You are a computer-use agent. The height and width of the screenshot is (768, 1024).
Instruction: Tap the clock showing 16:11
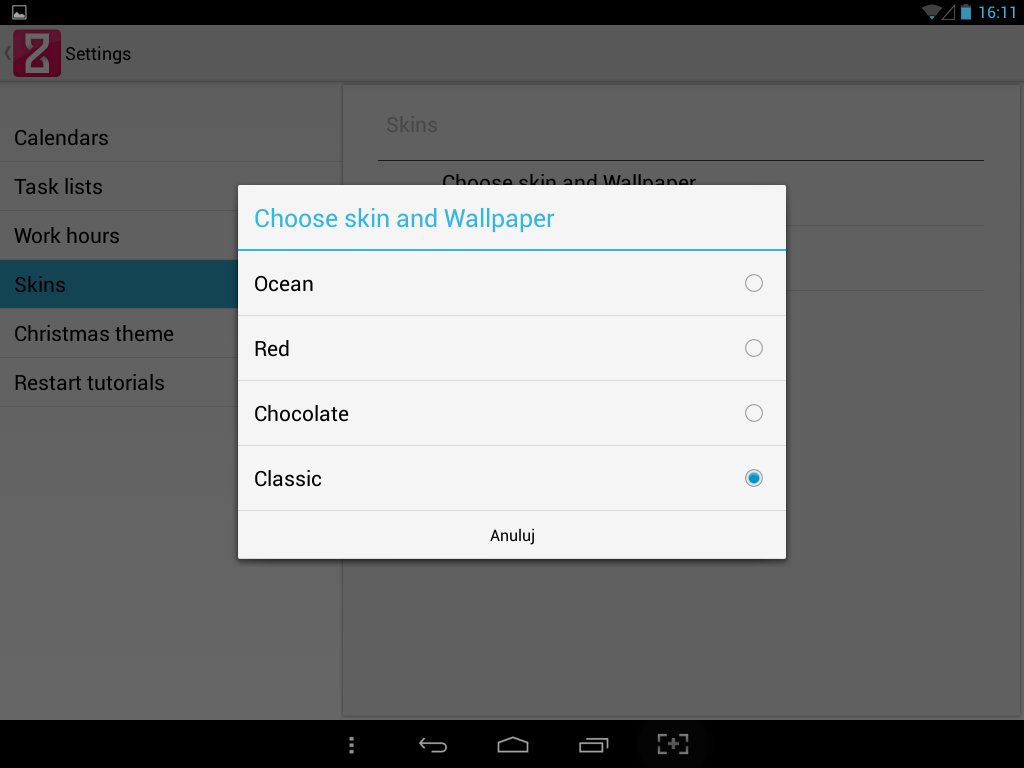997,12
